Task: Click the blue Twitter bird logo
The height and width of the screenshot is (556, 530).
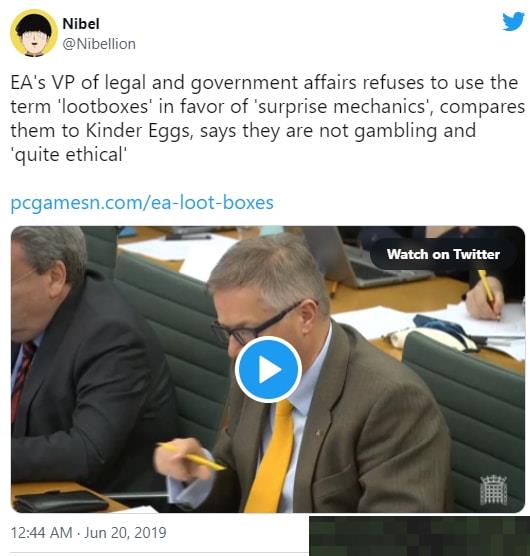Action: coord(513,21)
